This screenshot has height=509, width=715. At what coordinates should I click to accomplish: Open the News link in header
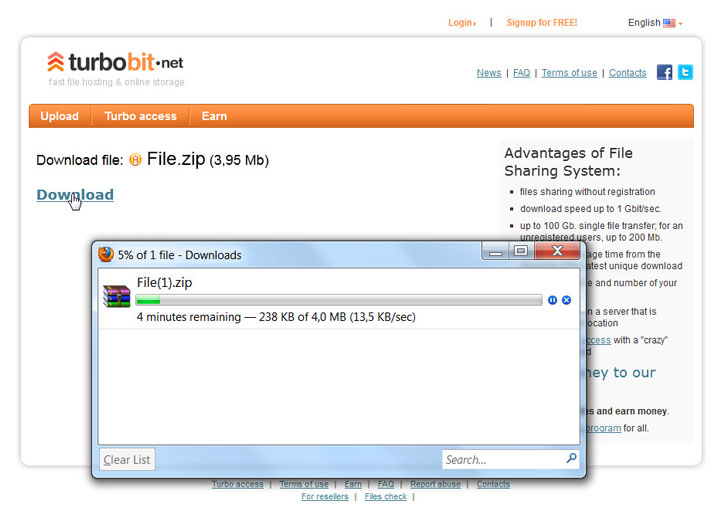pyautogui.click(x=489, y=73)
